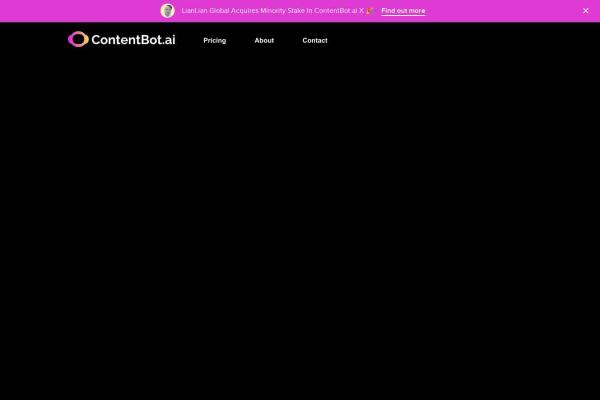This screenshot has width=600, height=400.
Task: Click the party popper emoji in banner
Action: point(370,11)
